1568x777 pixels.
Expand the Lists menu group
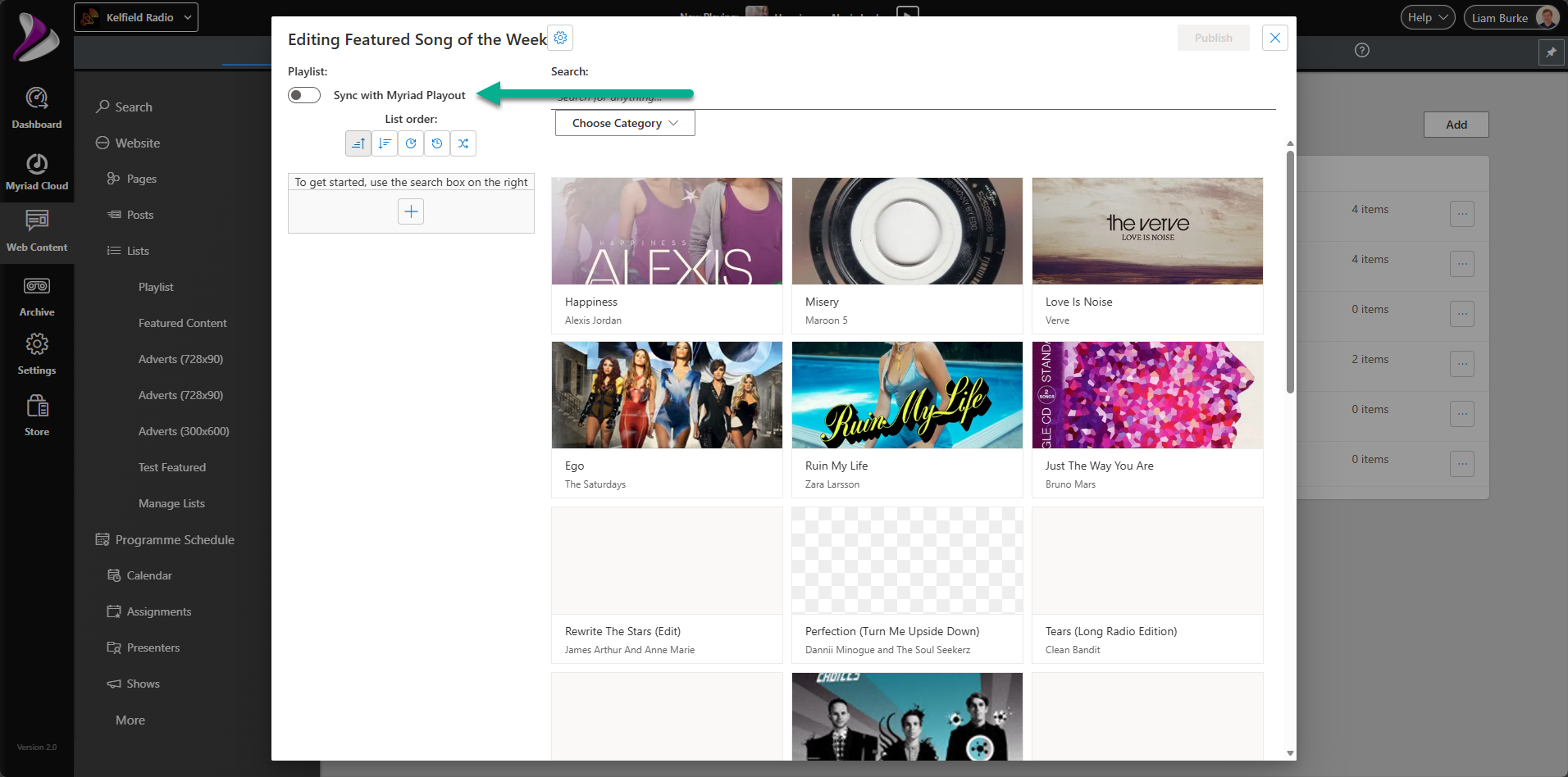point(128,251)
